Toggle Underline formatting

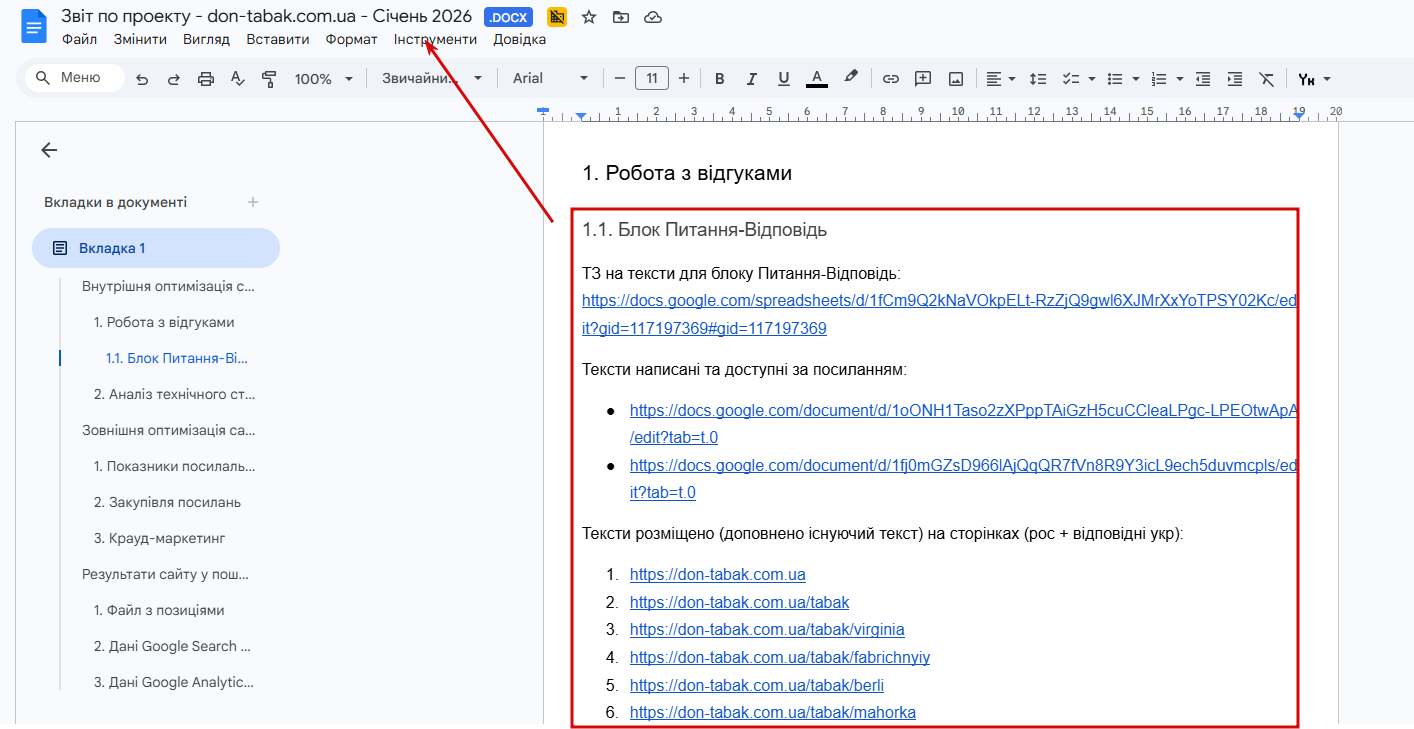point(783,79)
